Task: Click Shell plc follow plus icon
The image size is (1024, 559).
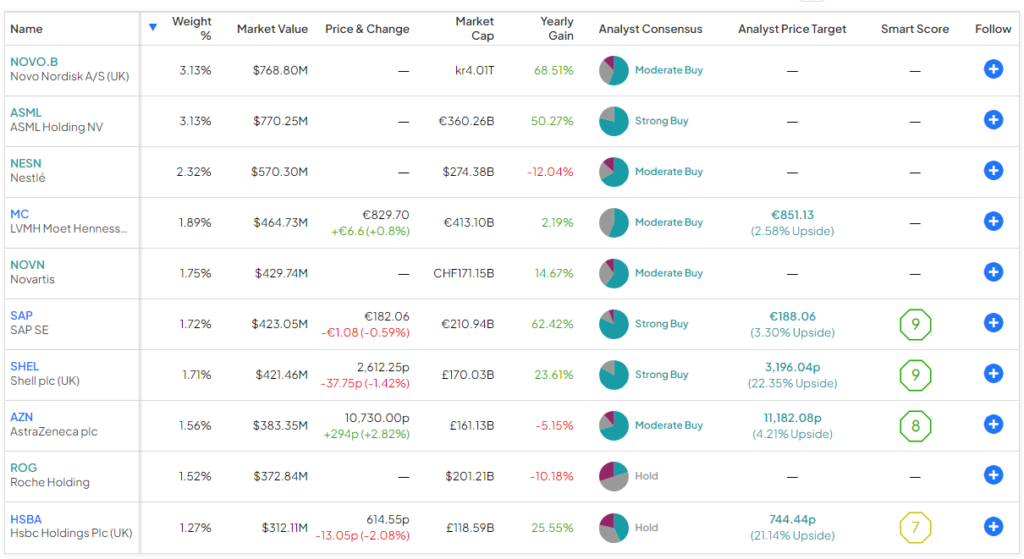Action: coord(992,374)
